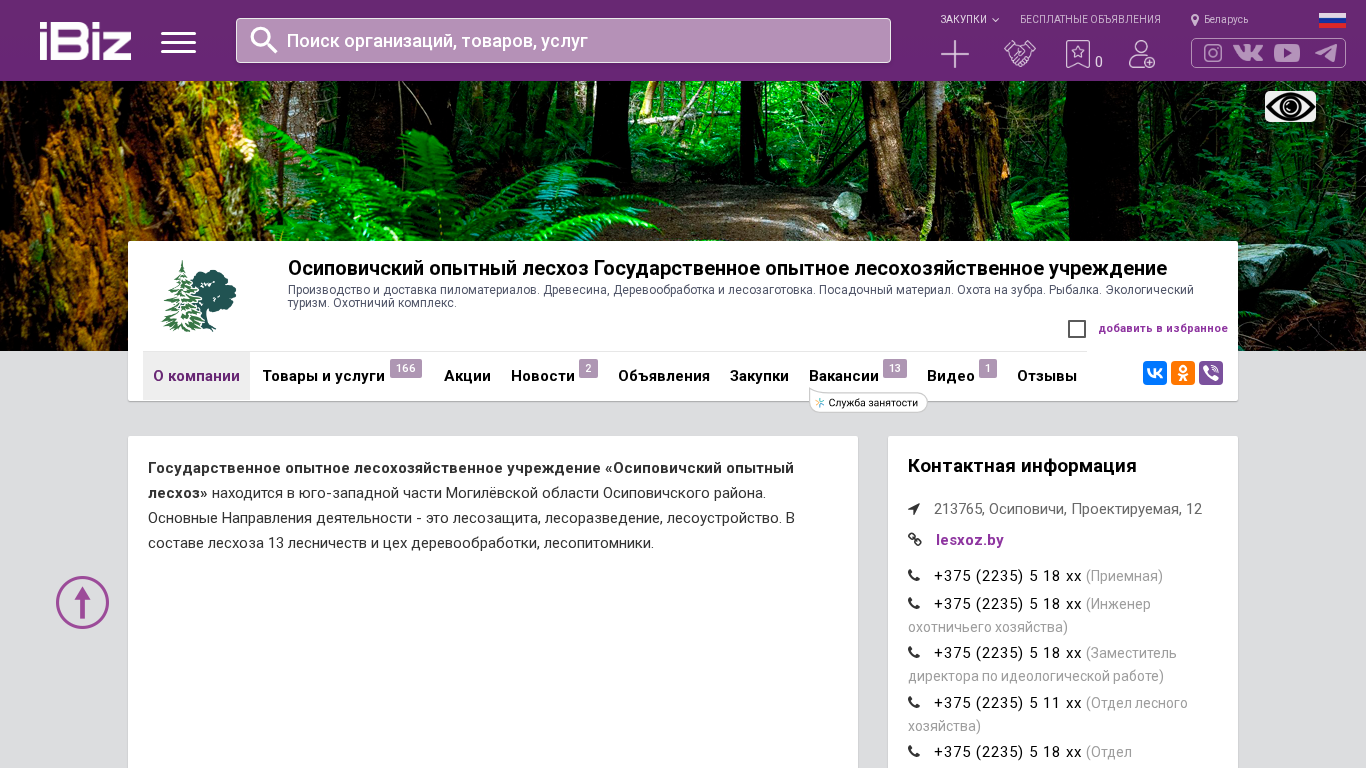Click the iBiz logo
1366x768 pixels.
coord(85,41)
